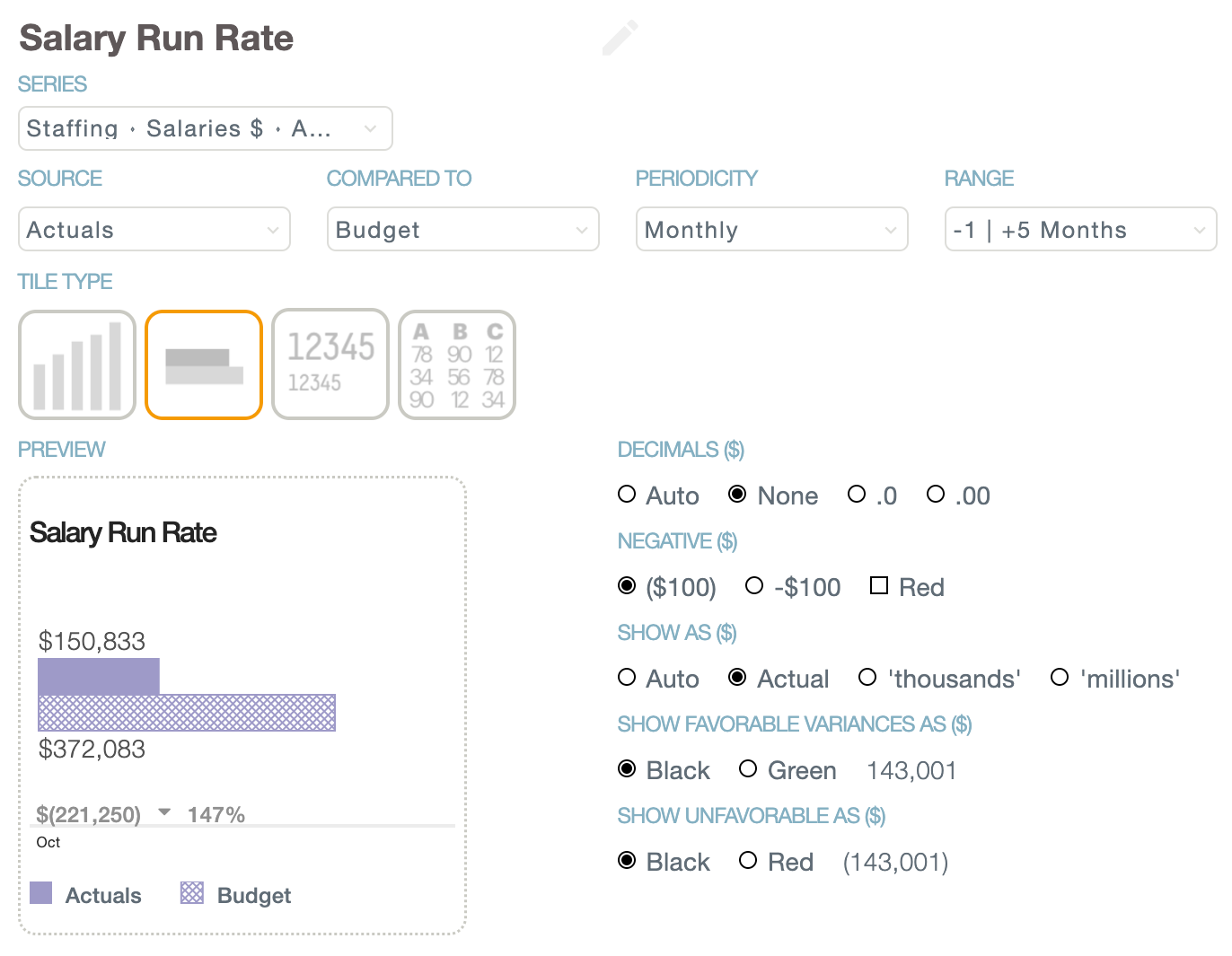
Task: Choose the -$100 negative format
Action: 754,586
